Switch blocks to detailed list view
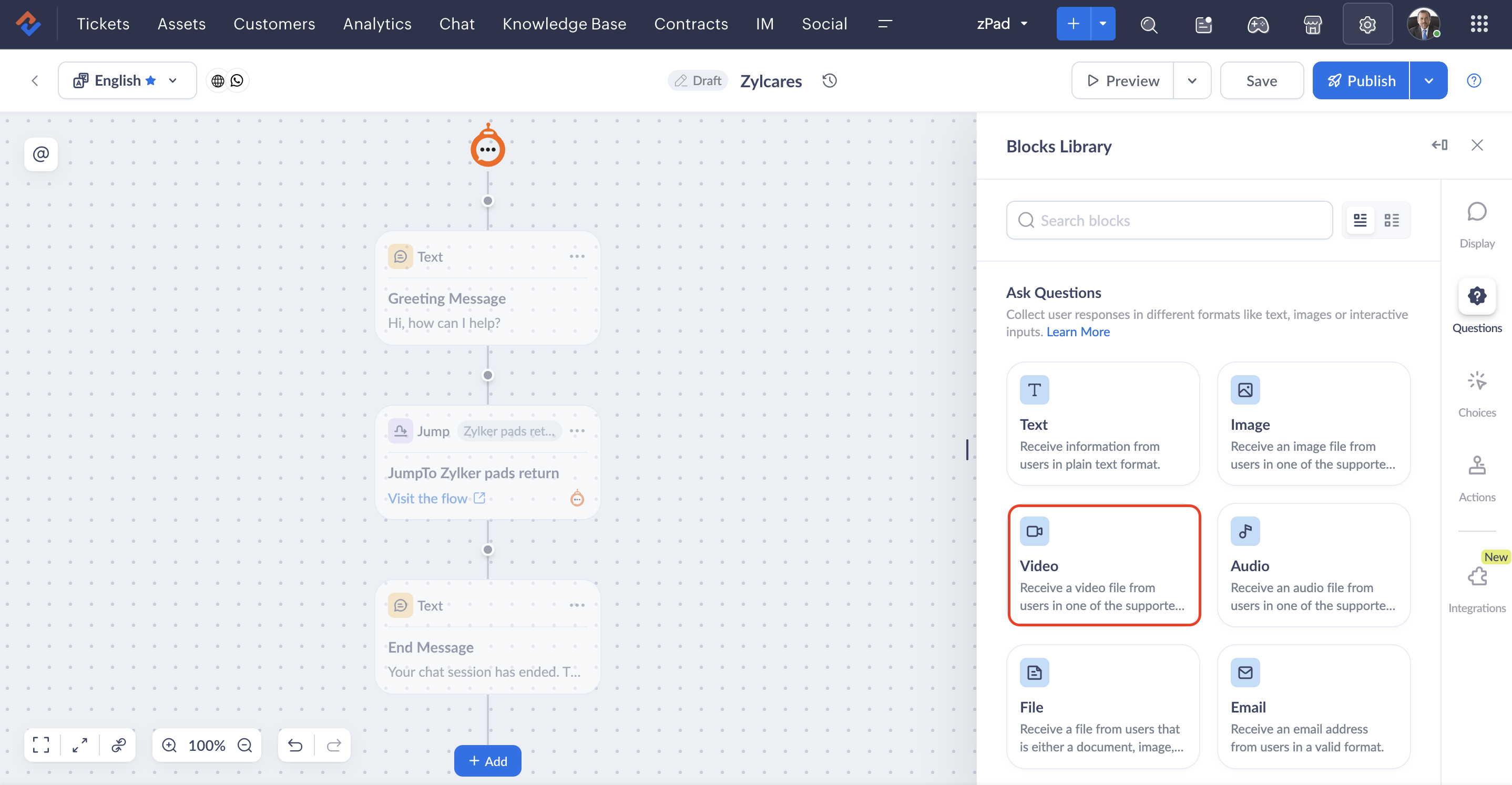The width and height of the screenshot is (1512, 785). pos(1360,220)
